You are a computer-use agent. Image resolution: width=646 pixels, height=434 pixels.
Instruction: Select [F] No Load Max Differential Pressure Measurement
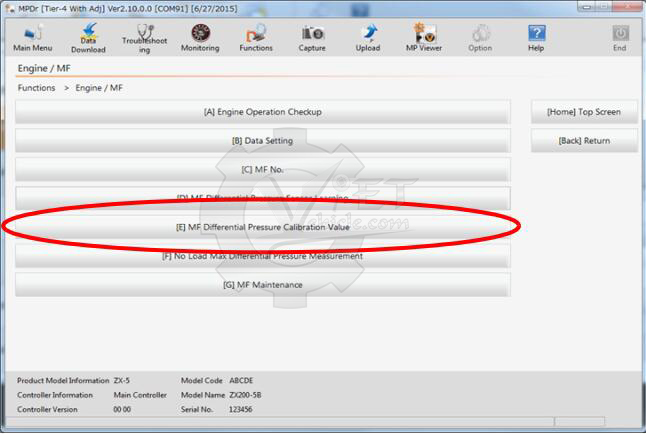click(x=262, y=256)
